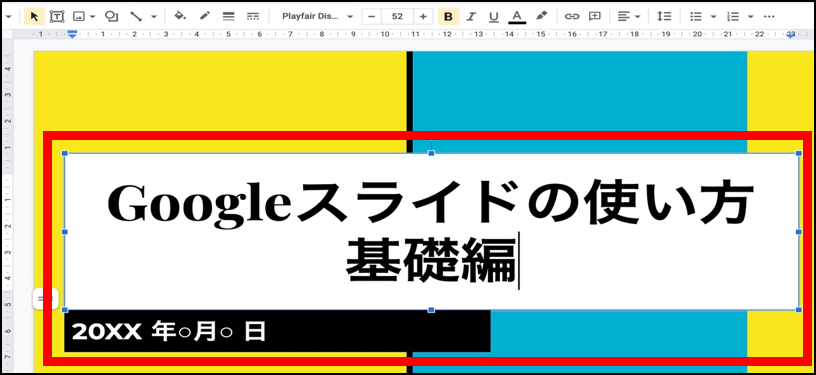The image size is (816, 375).
Task: Place cursor in the 基礎編 text line
Action: 430,260
